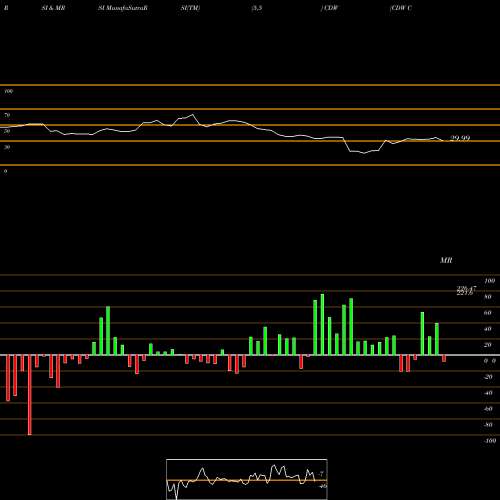
Task: Click the "SI MunafaSutraR" header label
Action: pyautogui.click(x=123, y=8)
